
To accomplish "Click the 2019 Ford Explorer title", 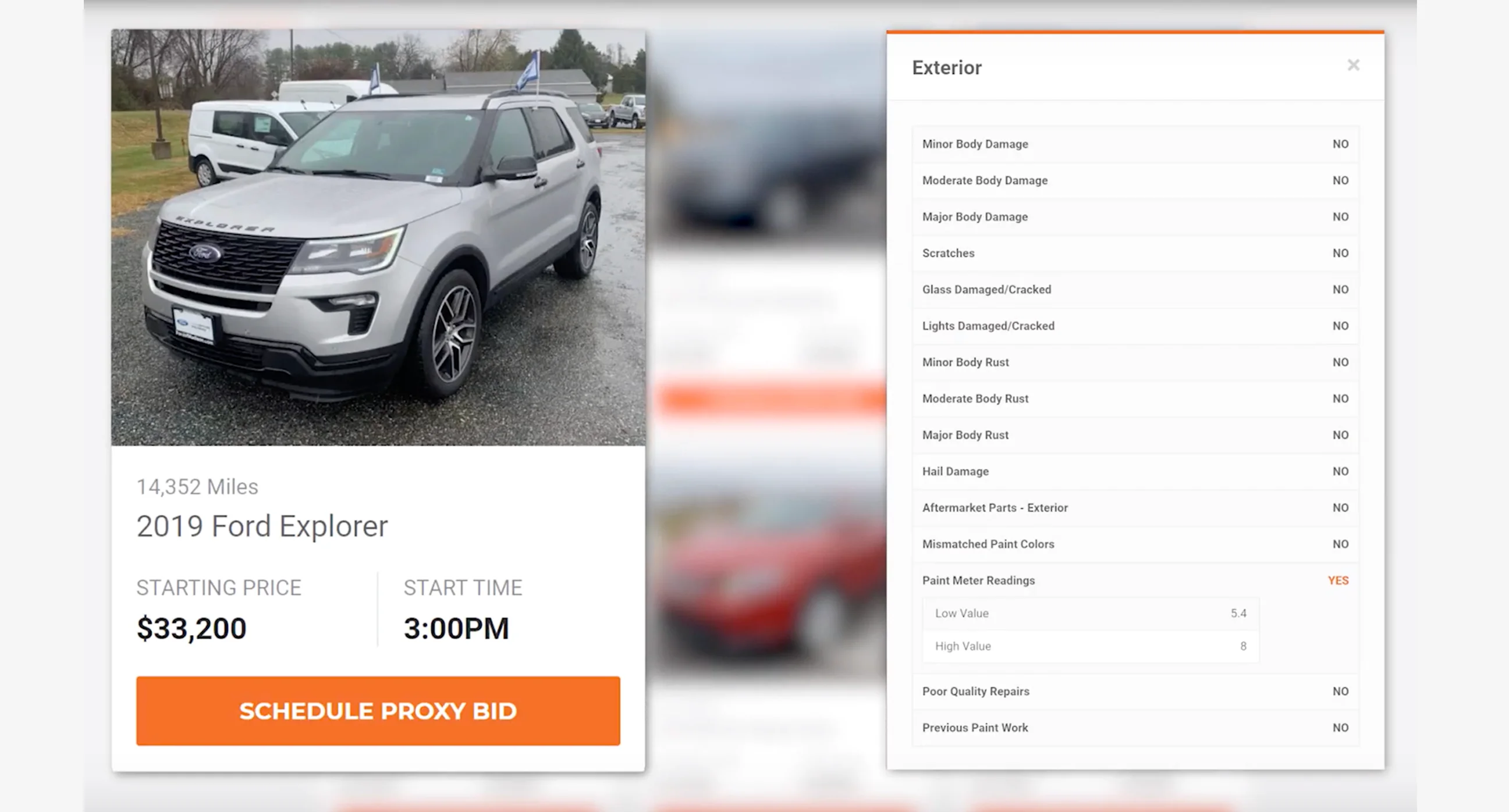I will [262, 526].
